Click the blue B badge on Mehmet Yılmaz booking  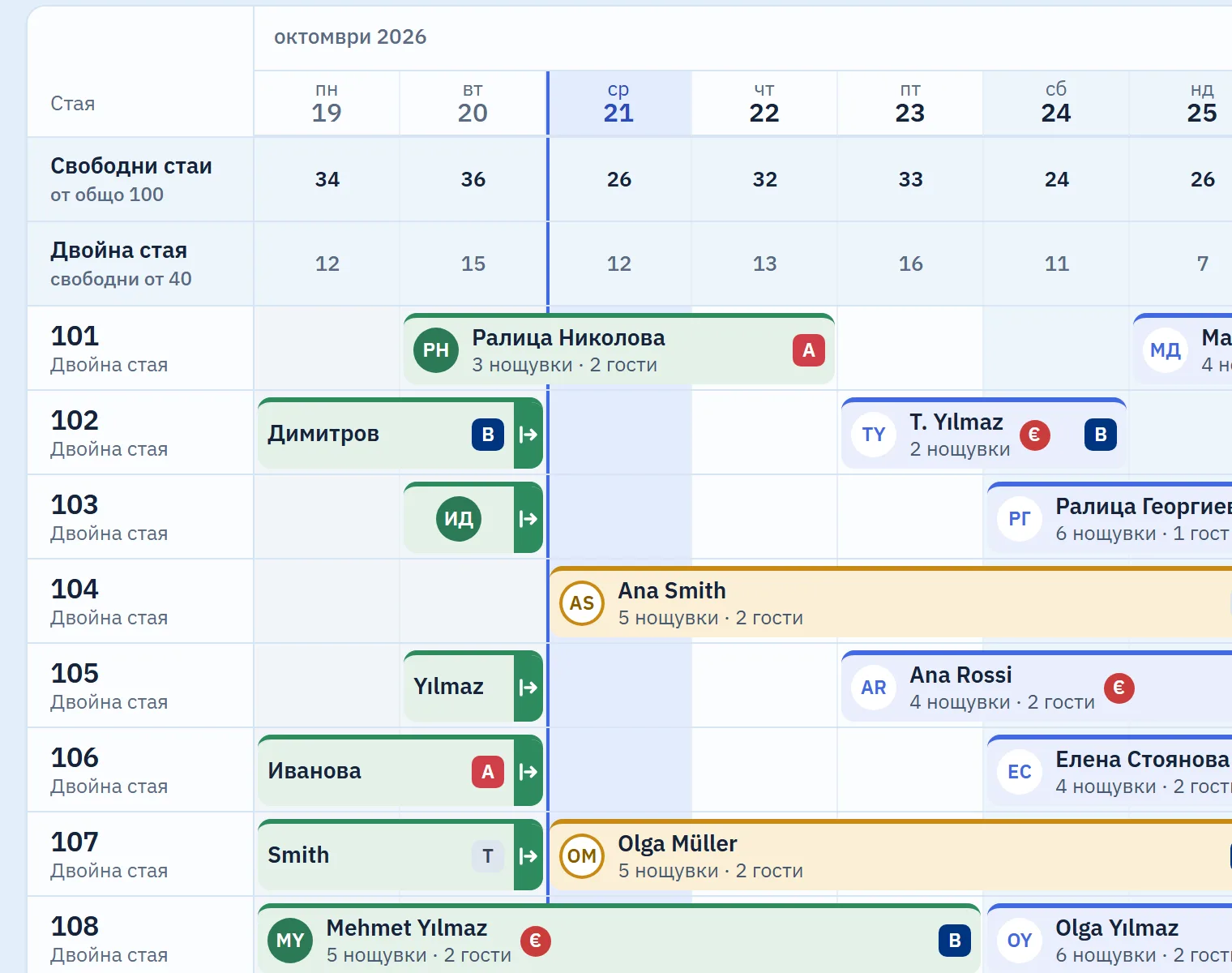click(x=955, y=941)
